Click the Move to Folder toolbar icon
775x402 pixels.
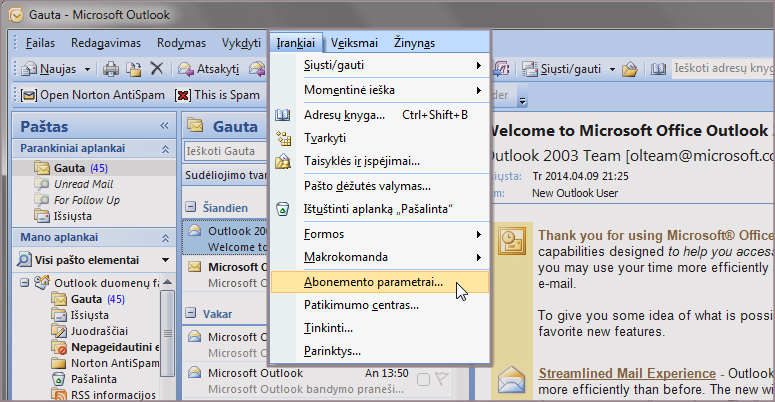pos(133,69)
